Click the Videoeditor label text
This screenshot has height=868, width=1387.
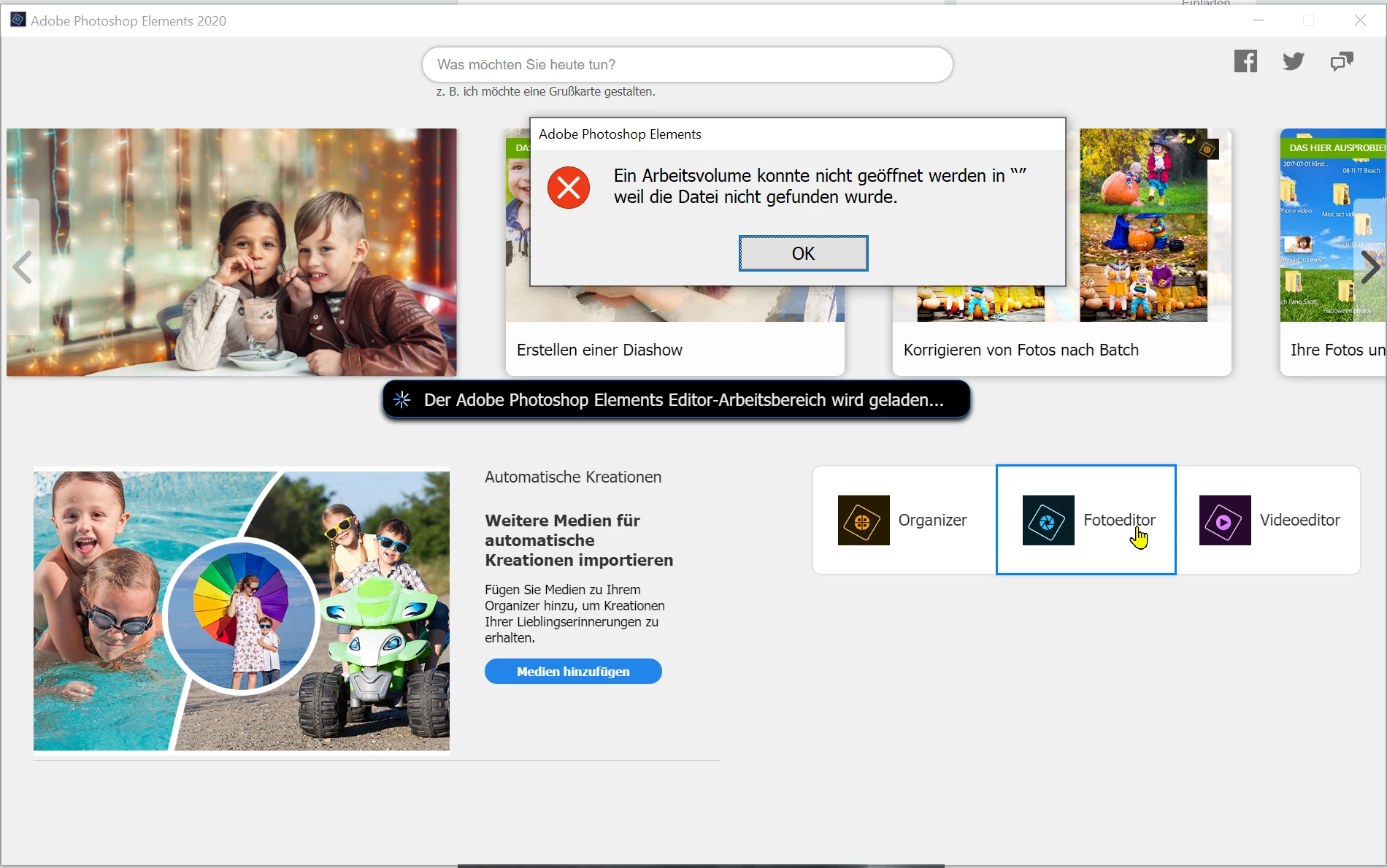[x=1300, y=521]
